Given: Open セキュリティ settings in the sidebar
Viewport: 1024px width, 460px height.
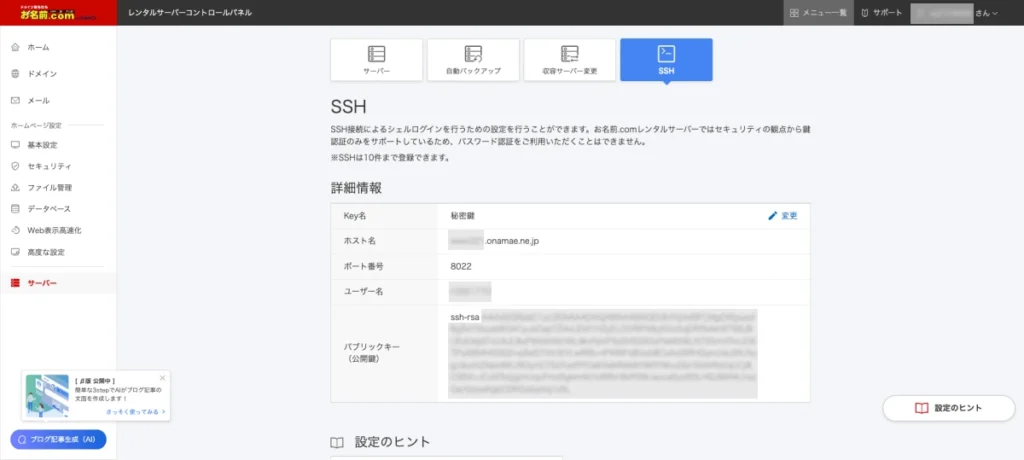Looking at the screenshot, I should (48, 166).
